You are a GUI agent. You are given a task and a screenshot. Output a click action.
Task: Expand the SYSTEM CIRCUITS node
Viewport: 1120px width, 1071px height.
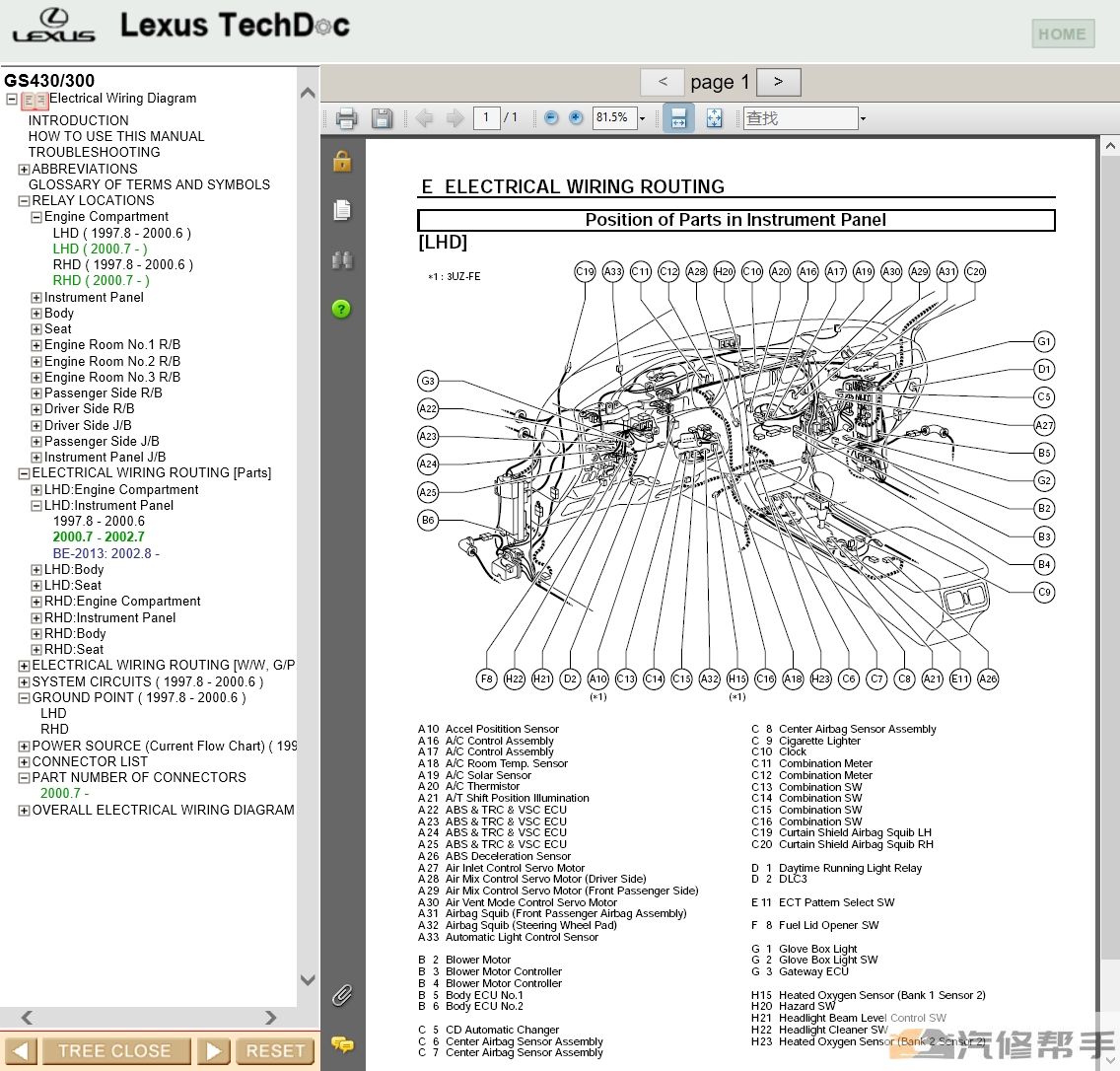(x=24, y=682)
